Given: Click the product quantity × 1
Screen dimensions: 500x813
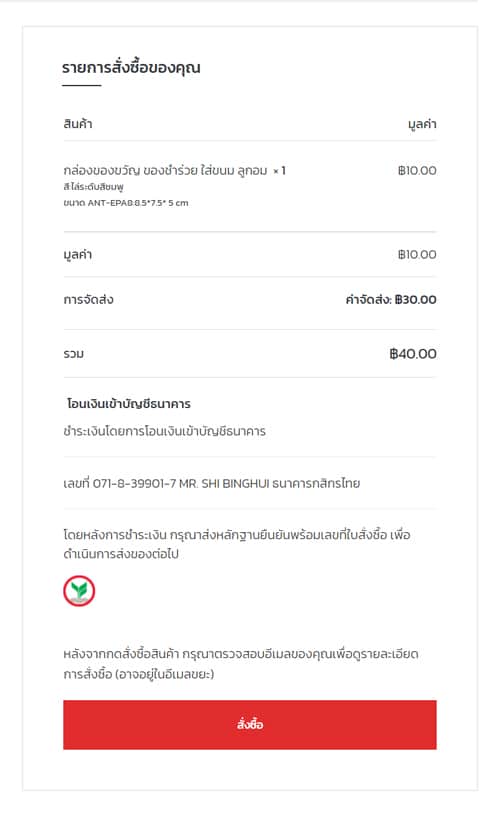Looking at the screenshot, I should [x=280, y=171].
